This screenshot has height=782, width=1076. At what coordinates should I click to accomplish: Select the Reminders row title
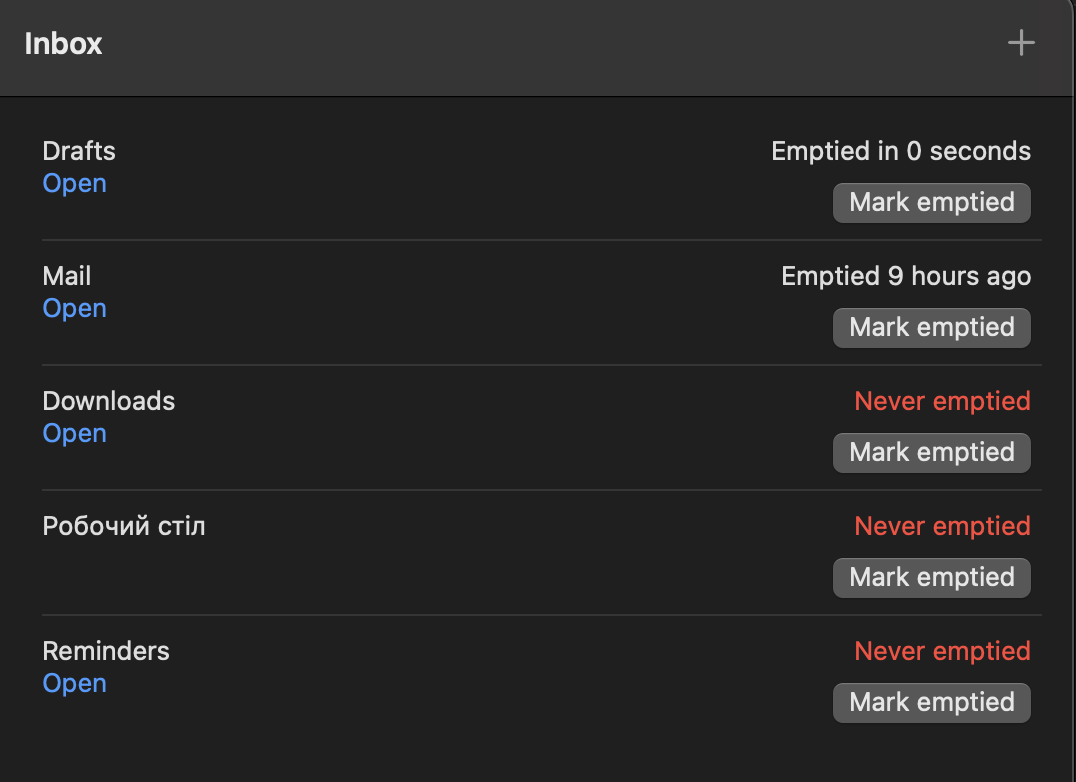pos(106,651)
